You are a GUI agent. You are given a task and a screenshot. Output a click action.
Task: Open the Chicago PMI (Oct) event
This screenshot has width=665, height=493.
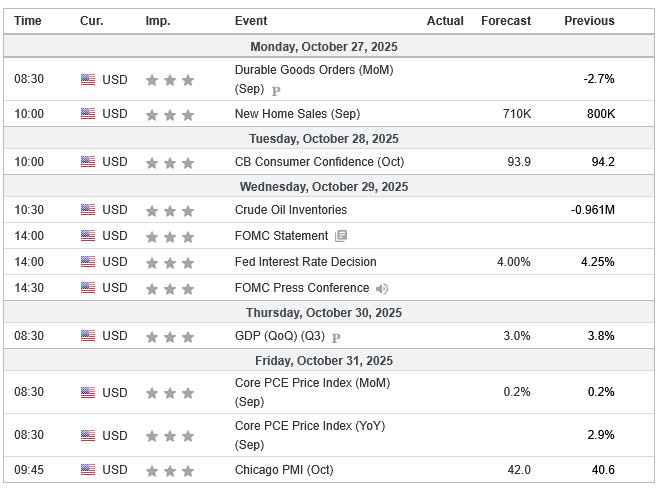pos(284,470)
